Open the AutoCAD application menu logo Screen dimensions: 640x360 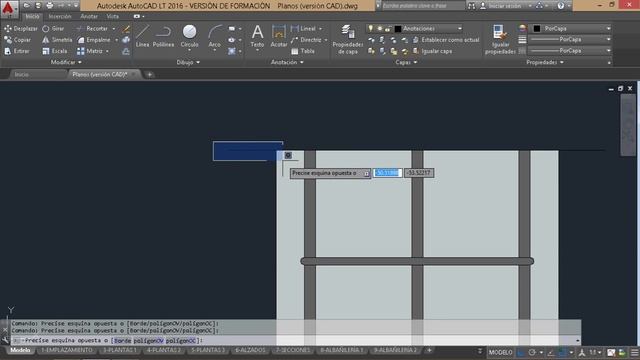click(x=9, y=8)
